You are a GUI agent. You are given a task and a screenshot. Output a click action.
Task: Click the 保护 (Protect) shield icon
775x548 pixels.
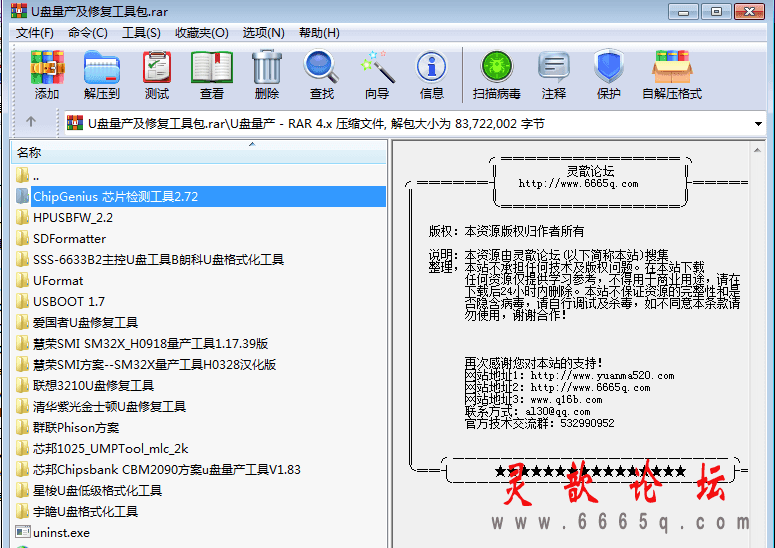click(x=608, y=67)
